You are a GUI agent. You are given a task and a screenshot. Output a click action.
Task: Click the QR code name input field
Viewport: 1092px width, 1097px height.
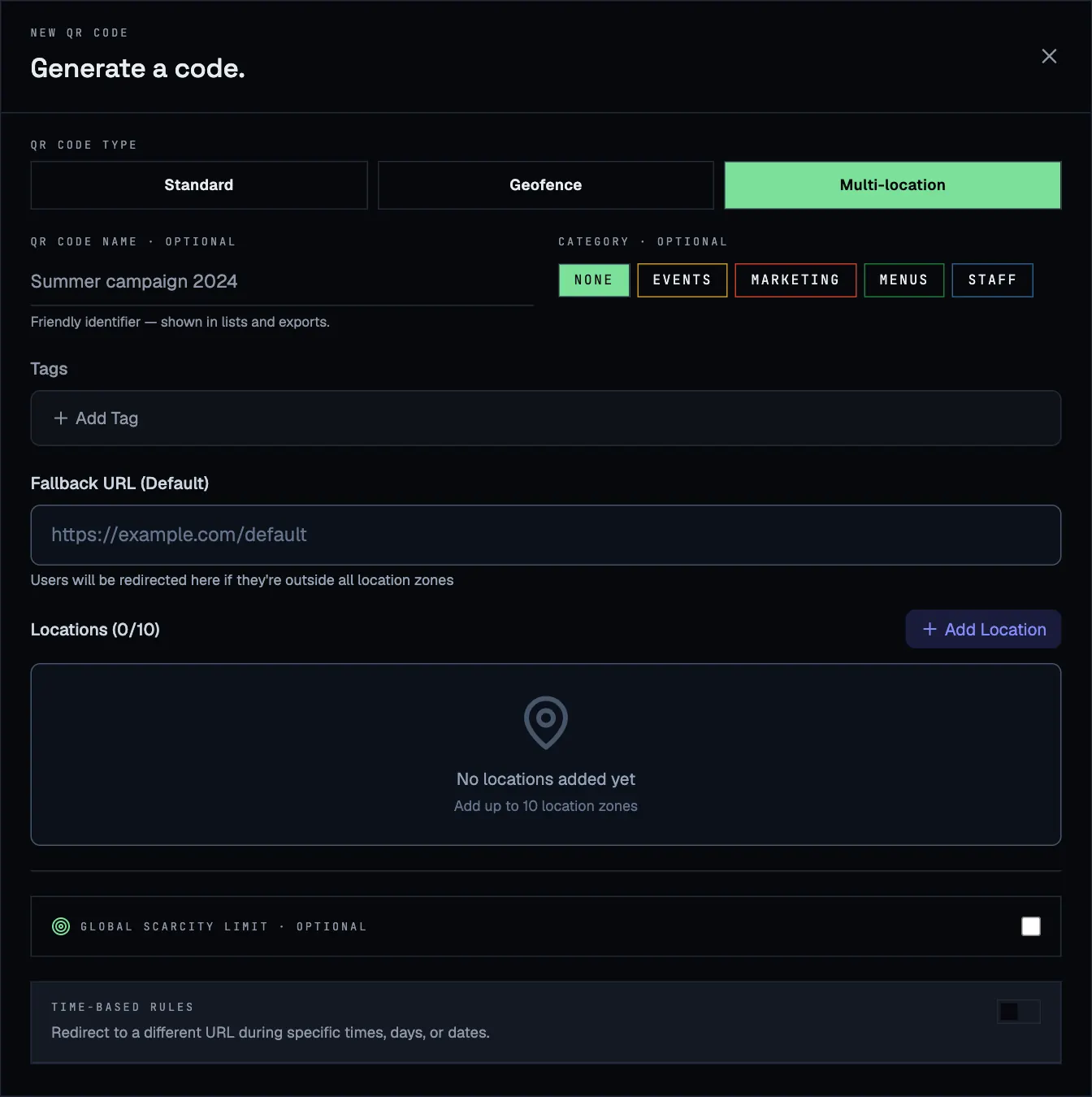pos(282,282)
